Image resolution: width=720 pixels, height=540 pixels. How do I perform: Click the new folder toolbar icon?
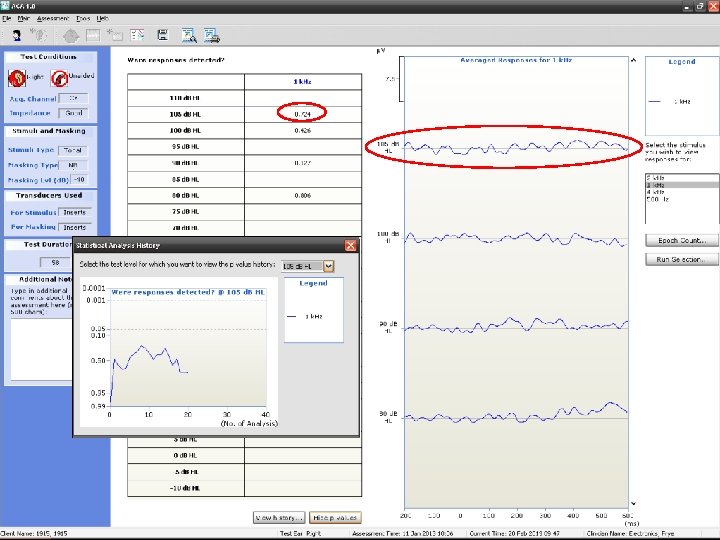coord(115,35)
